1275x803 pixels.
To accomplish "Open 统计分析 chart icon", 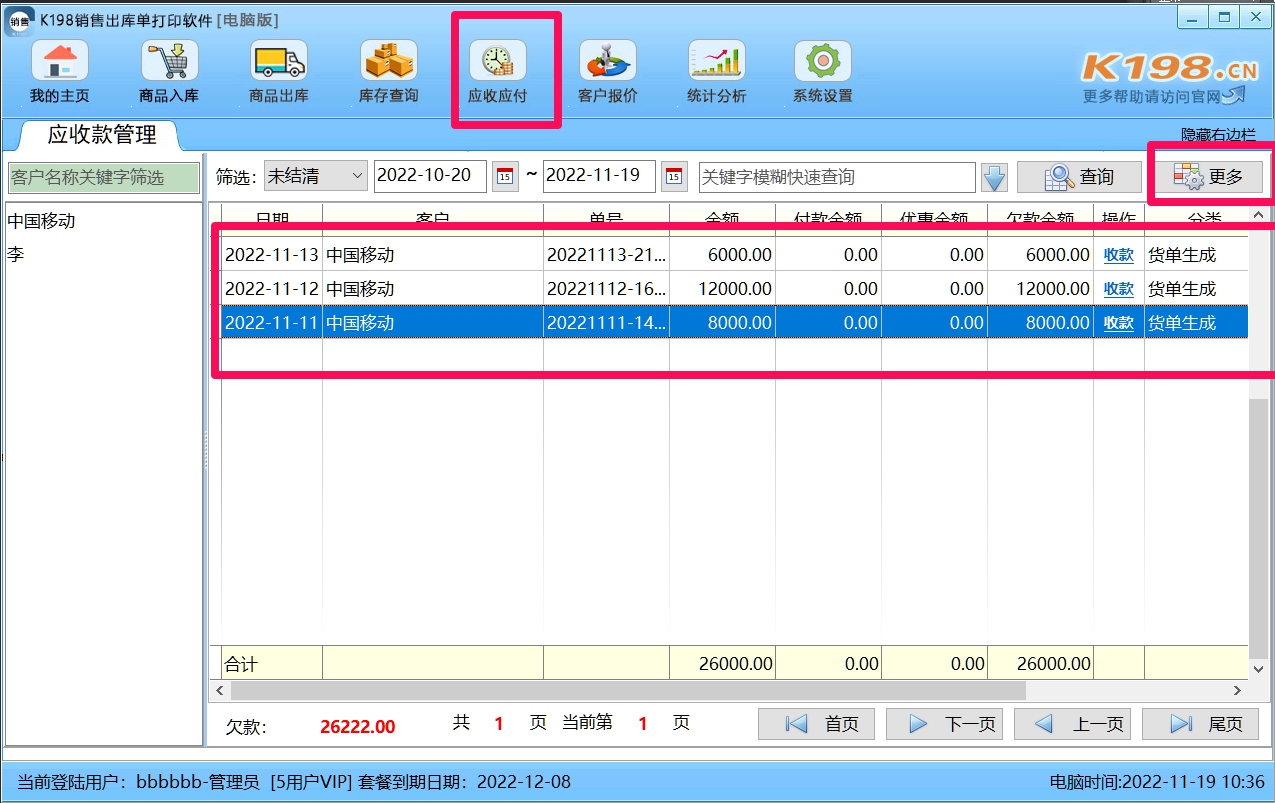I will [716, 62].
